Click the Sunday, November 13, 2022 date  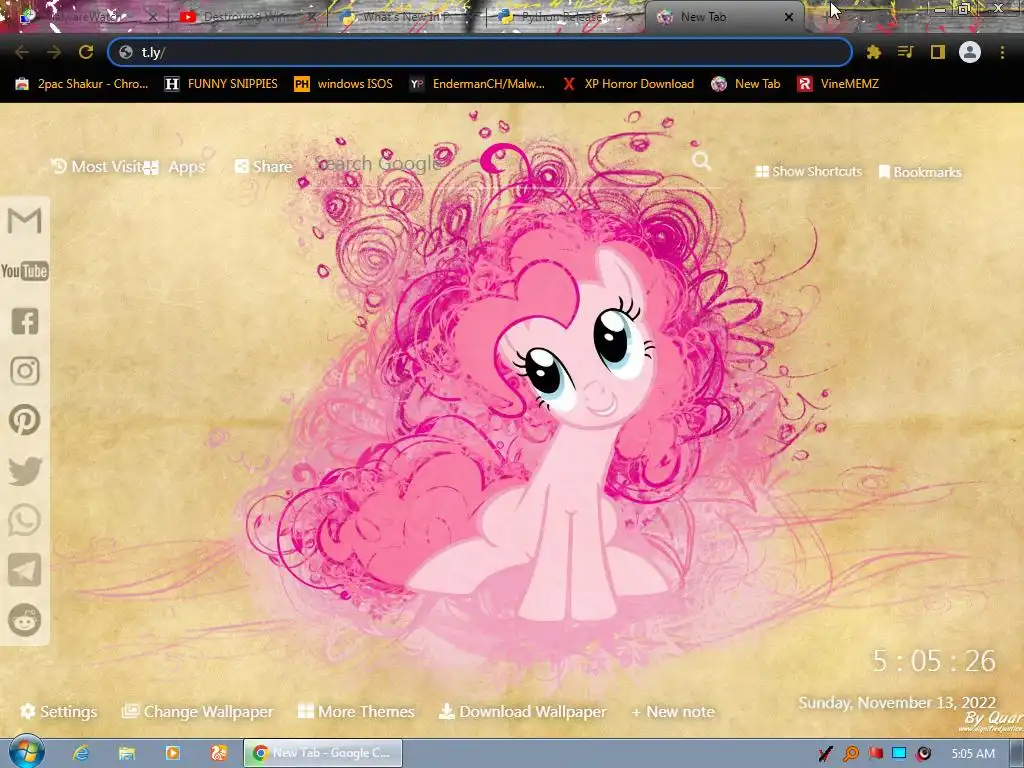pos(897,703)
